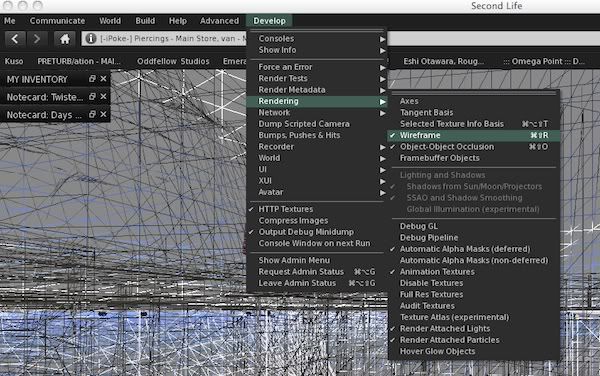The width and height of the screenshot is (600, 376).
Task: Click the location address field
Action: [x=172, y=39]
